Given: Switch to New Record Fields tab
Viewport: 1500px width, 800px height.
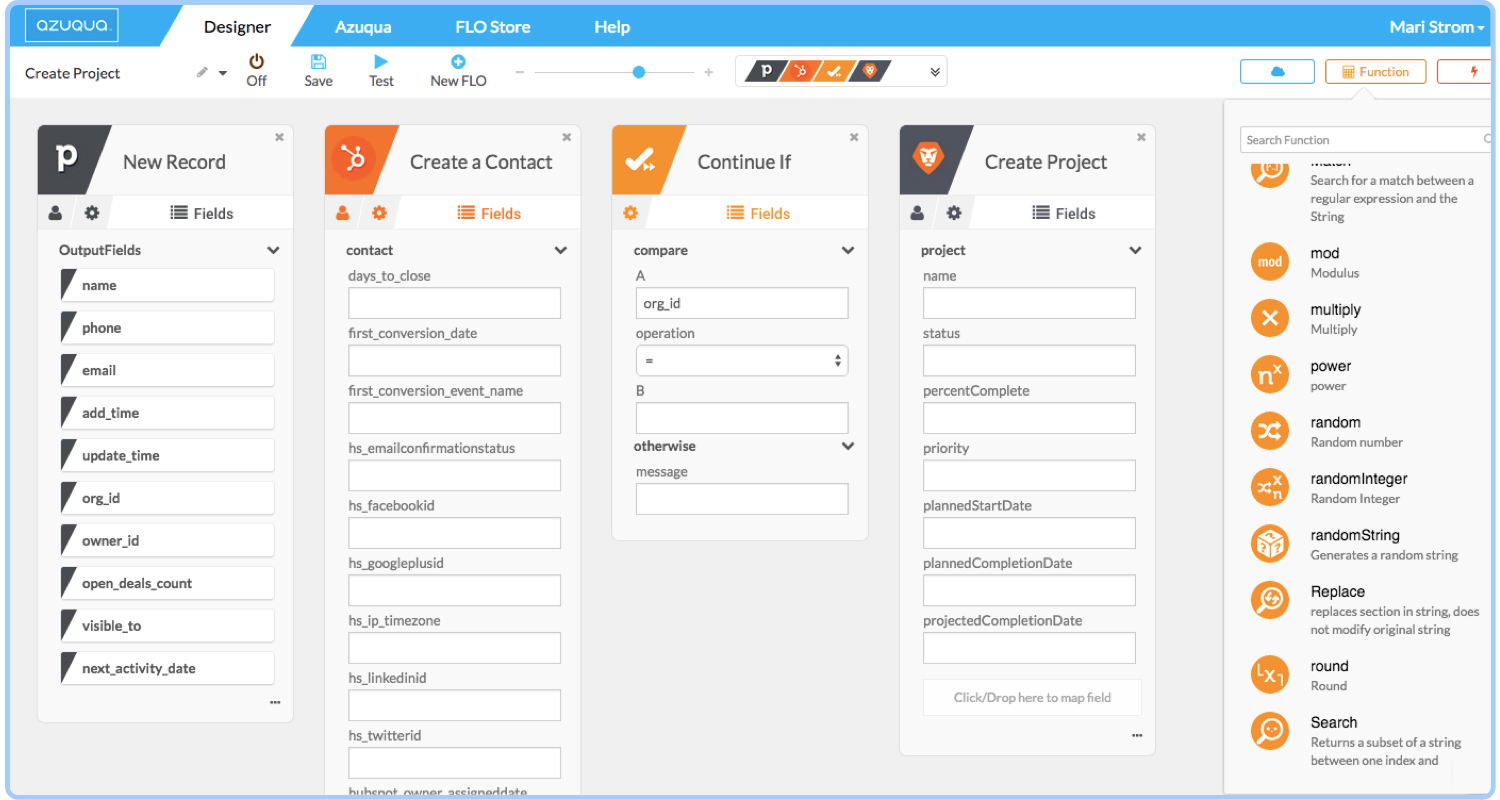Looking at the screenshot, I should [x=201, y=213].
